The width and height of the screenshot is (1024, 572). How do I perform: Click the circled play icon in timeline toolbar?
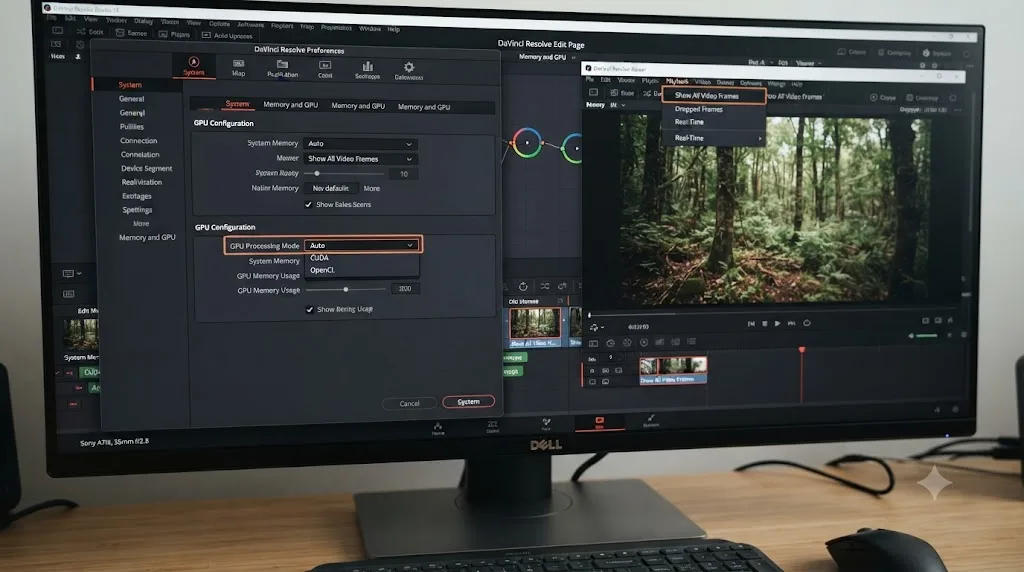tap(644, 342)
